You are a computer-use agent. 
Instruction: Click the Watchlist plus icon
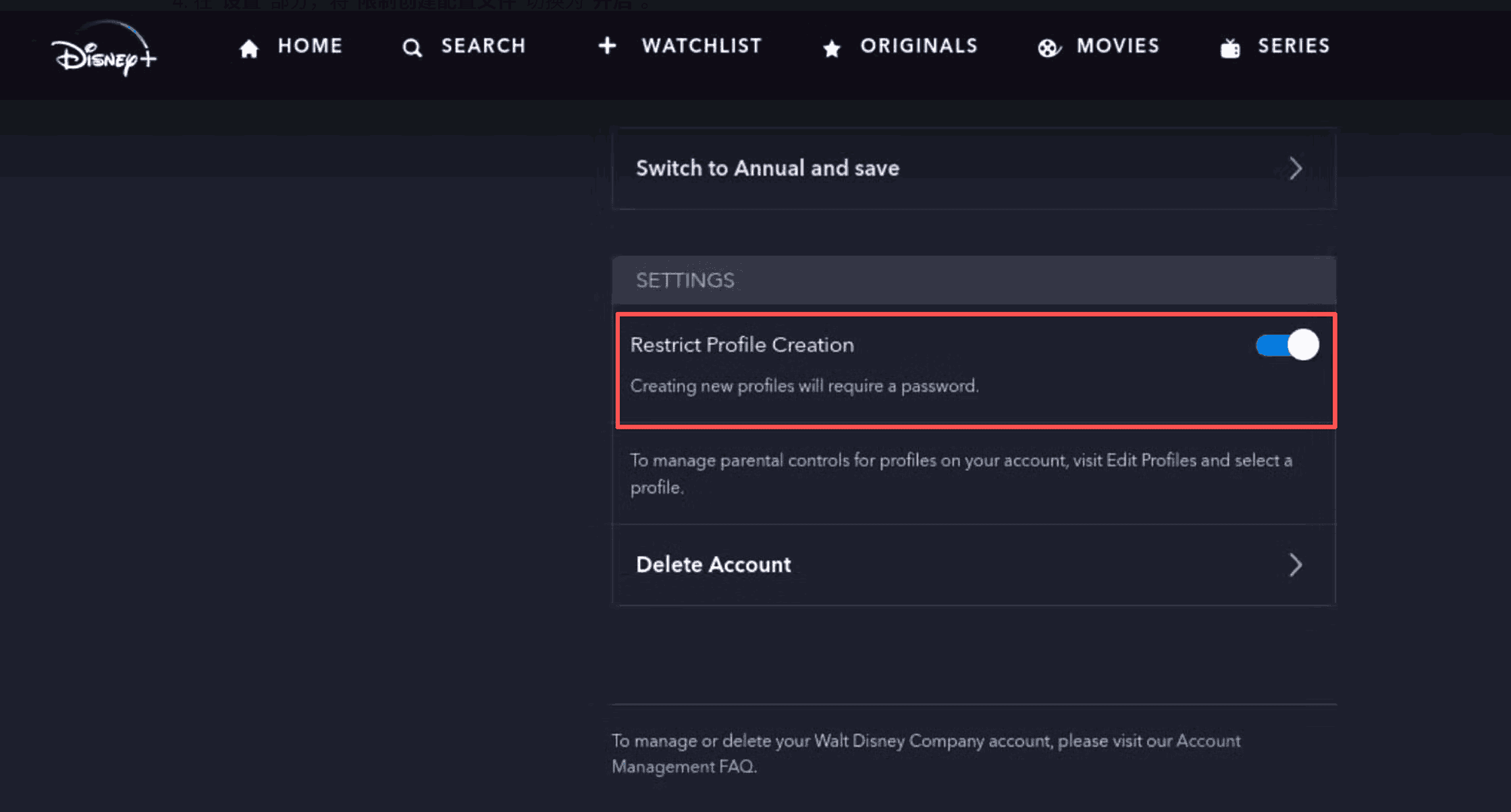pyautogui.click(x=607, y=46)
